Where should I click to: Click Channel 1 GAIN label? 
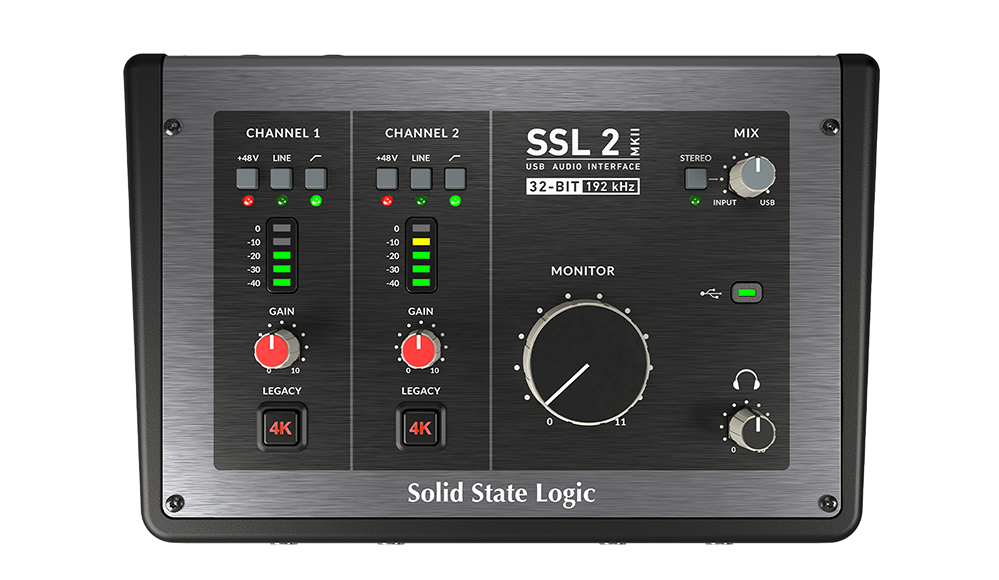point(282,311)
